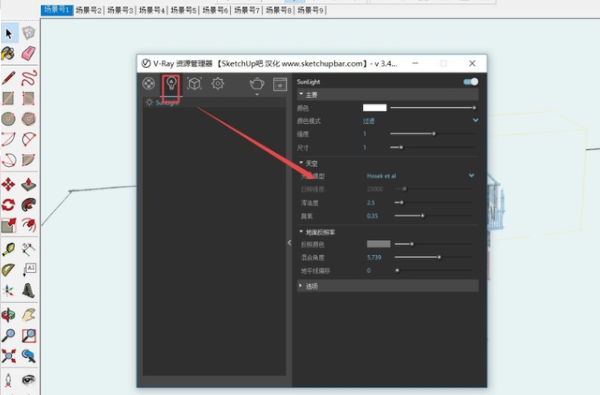Select the Arc tool
The height and width of the screenshot is (395, 600).
(x=8, y=139)
